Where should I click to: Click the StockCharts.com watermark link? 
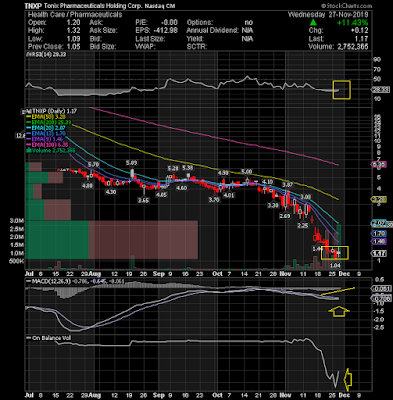click(347, 6)
